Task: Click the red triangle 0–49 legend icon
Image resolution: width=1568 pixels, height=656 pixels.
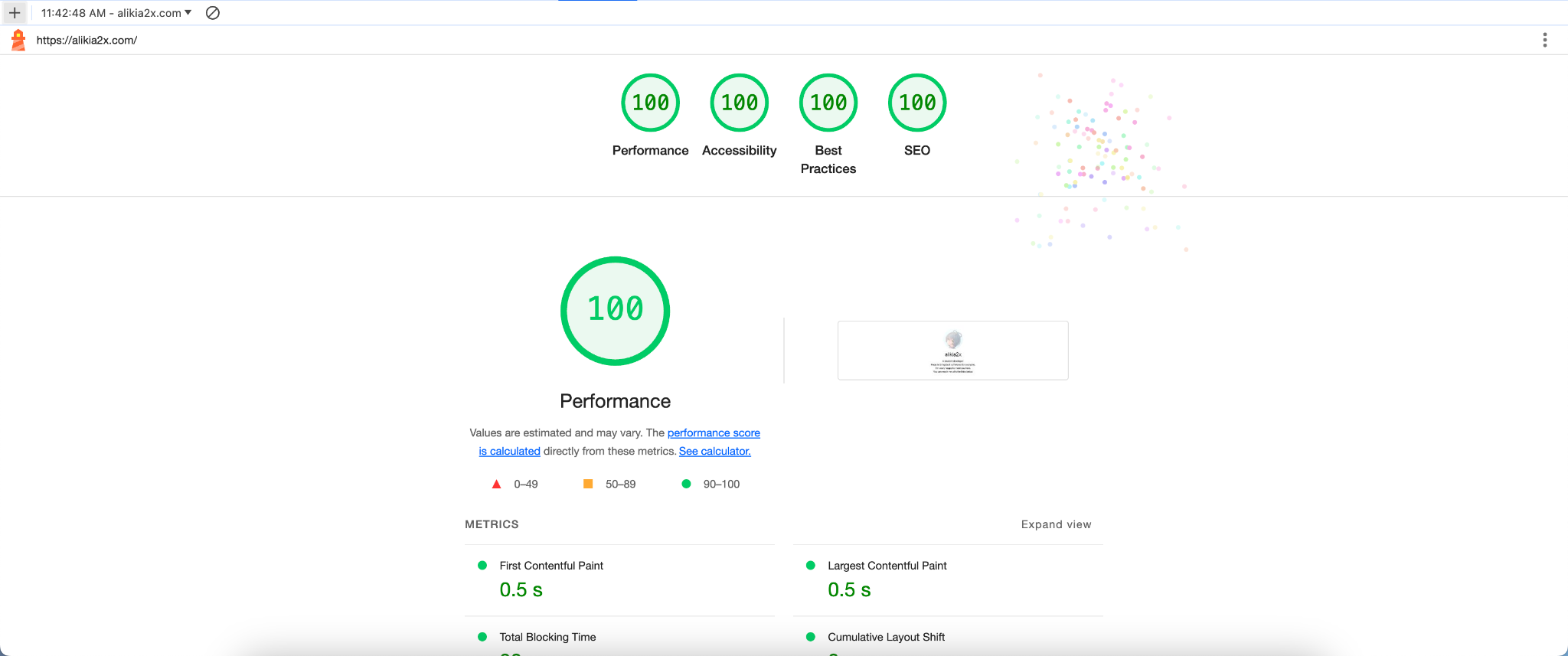Action: coord(496,484)
